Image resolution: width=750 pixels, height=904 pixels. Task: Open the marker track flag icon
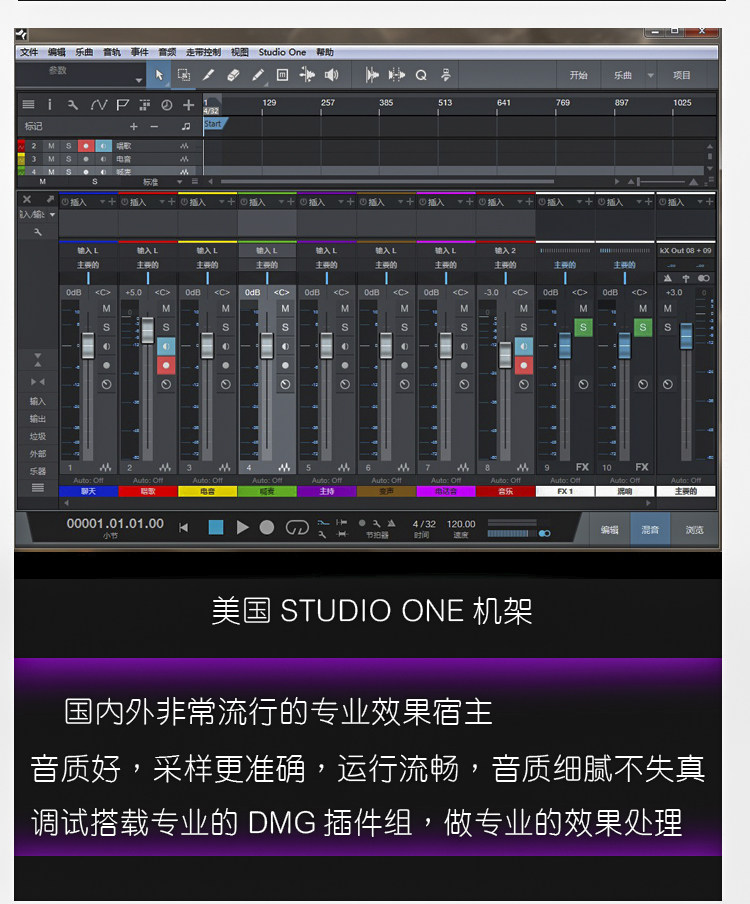click(122, 105)
